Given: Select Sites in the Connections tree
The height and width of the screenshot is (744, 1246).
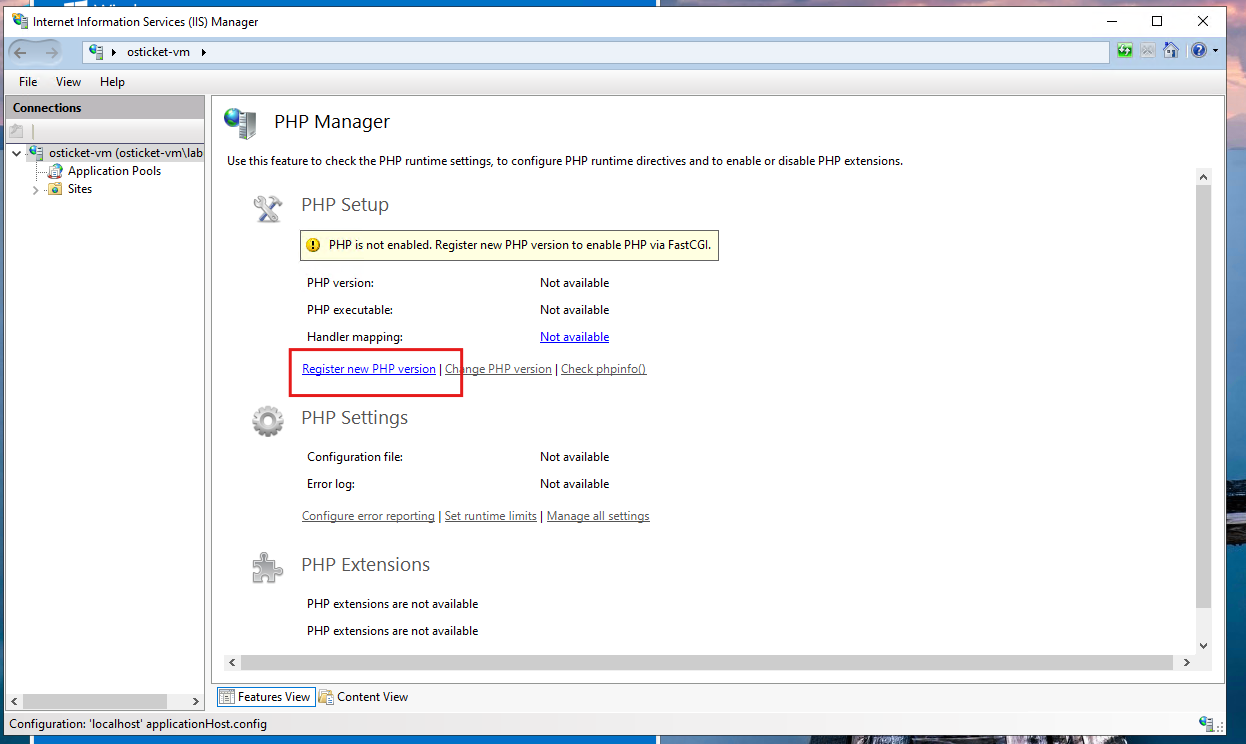Looking at the screenshot, I should click(80, 189).
